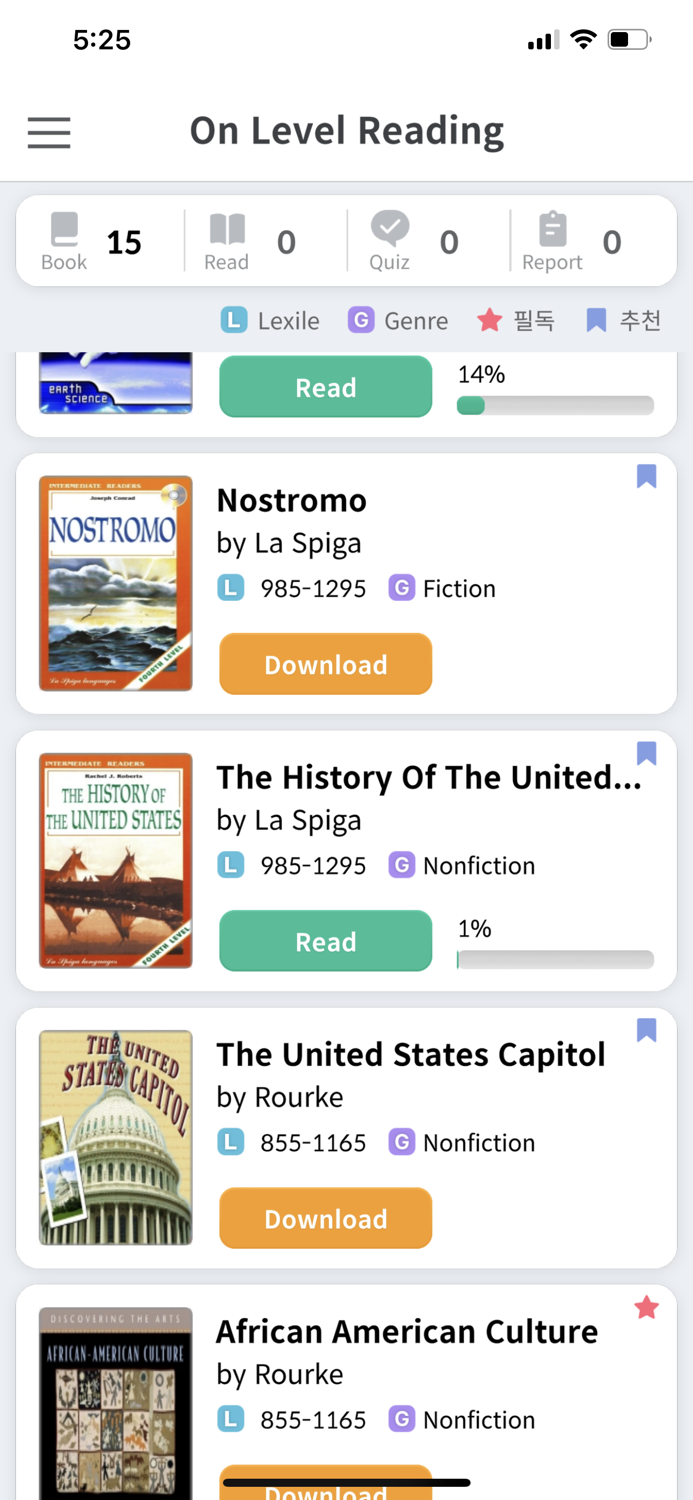693x1500 pixels.
Task: Download the Nostromo book
Action: tap(325, 664)
